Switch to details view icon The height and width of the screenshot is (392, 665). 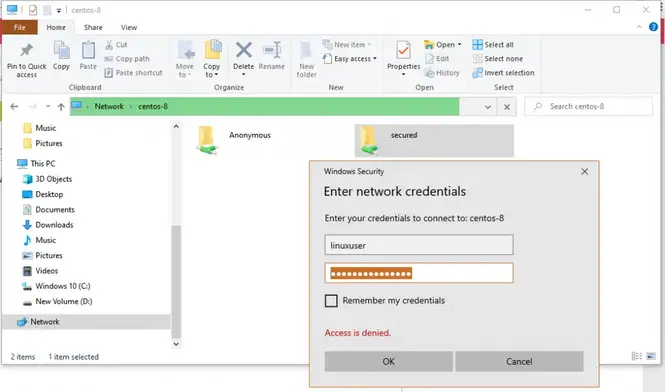(637, 356)
